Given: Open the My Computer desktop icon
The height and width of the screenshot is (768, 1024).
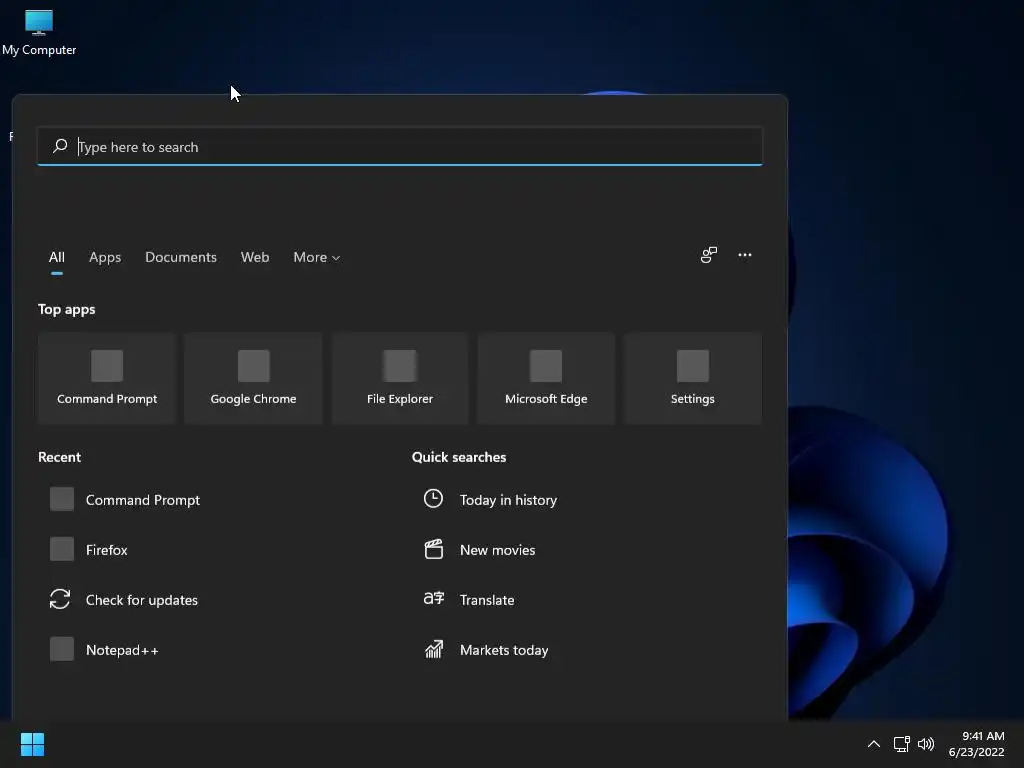Looking at the screenshot, I should coord(39,33).
